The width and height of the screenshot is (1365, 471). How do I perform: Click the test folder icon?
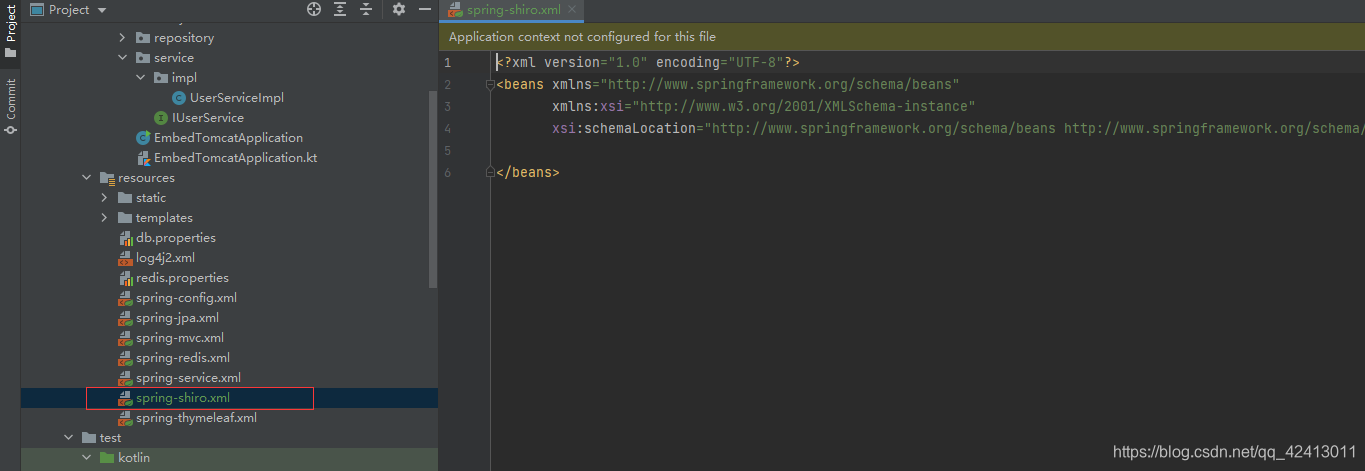[x=89, y=437]
